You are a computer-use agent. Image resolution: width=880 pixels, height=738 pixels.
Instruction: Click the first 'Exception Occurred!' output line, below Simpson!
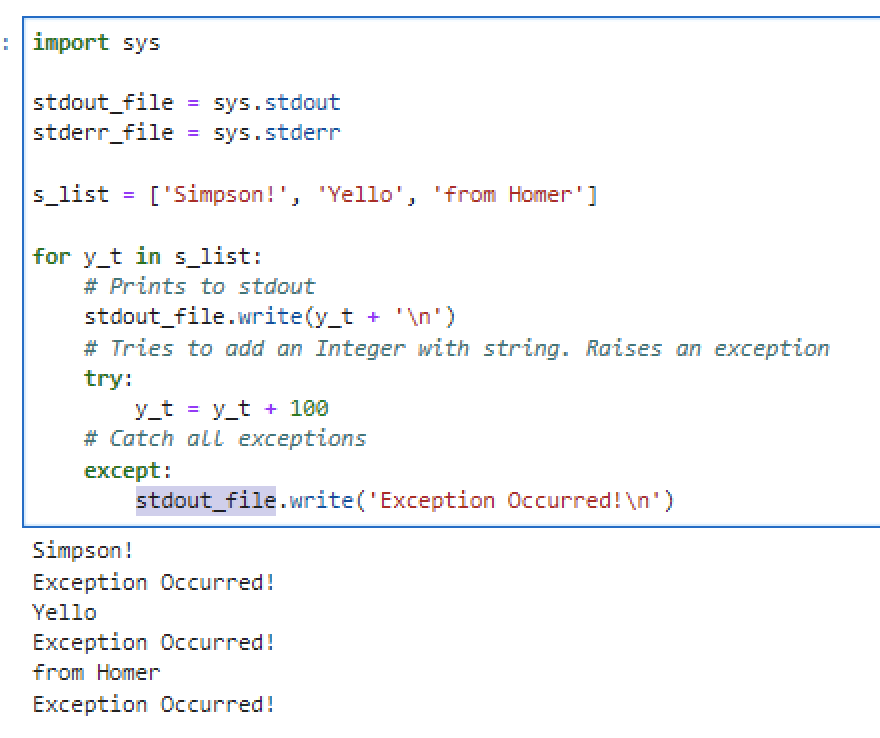pyautogui.click(x=153, y=583)
